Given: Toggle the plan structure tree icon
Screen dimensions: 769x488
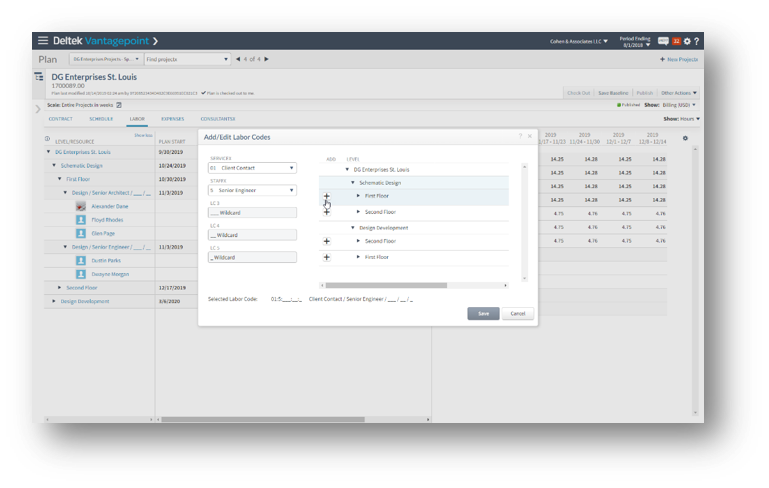Looking at the screenshot, I should click(39, 77).
